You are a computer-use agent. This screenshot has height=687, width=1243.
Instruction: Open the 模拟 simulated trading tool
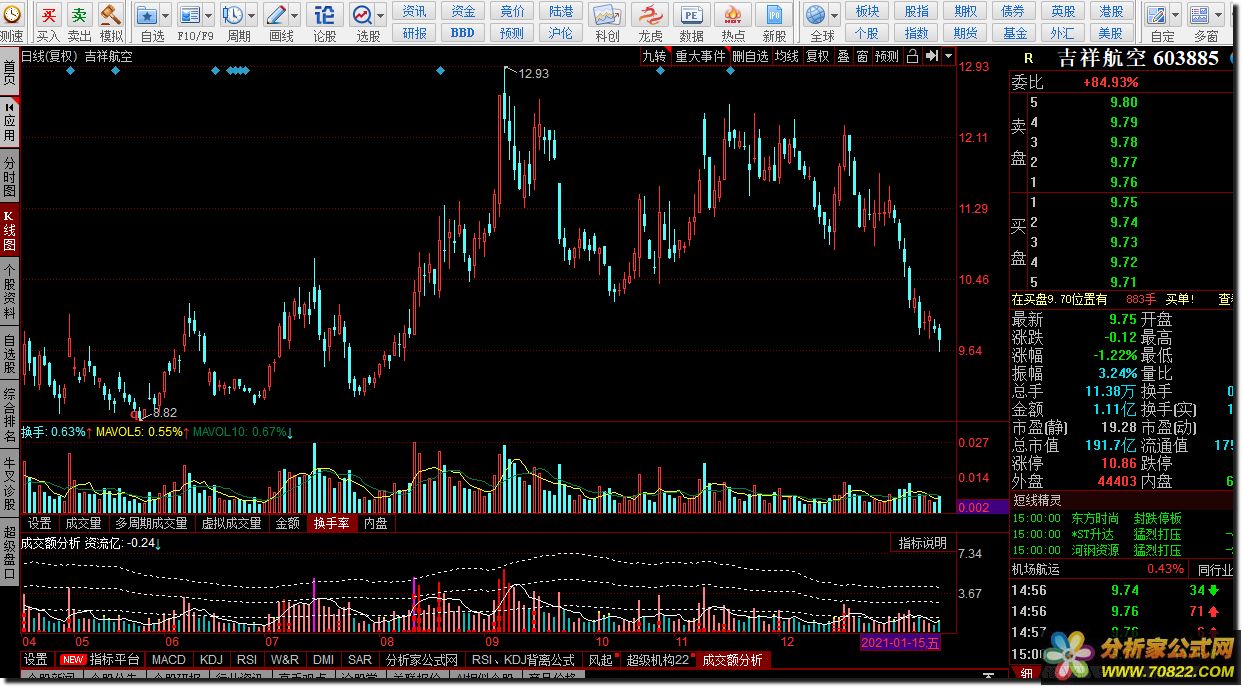click(111, 15)
